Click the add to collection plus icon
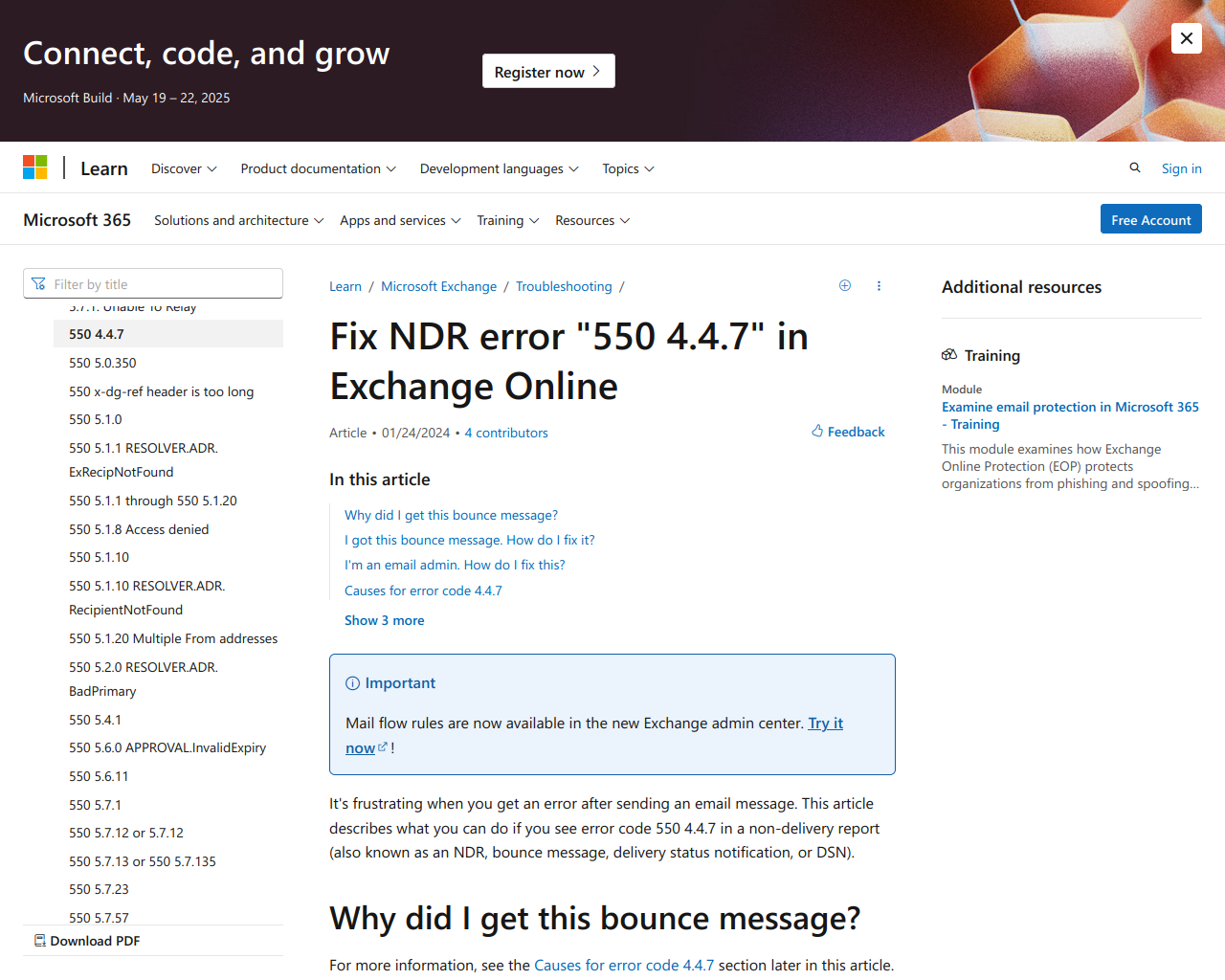The image size is (1225, 980). pos(845,285)
